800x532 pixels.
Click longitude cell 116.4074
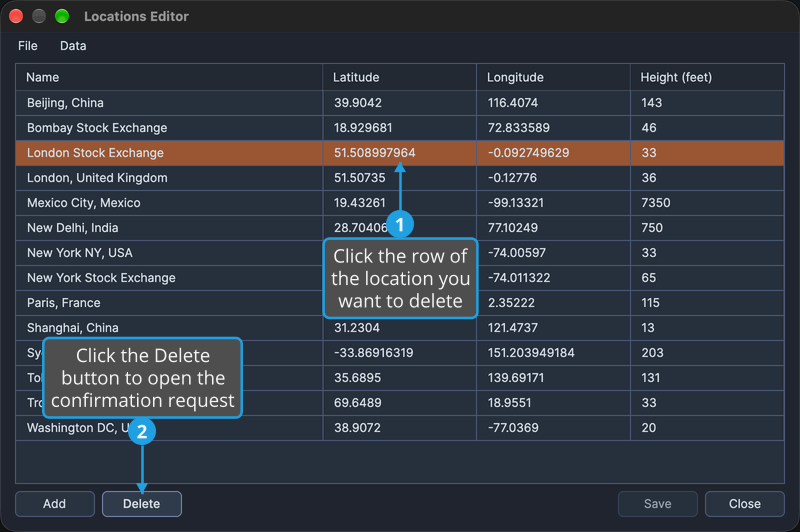[x=553, y=103]
